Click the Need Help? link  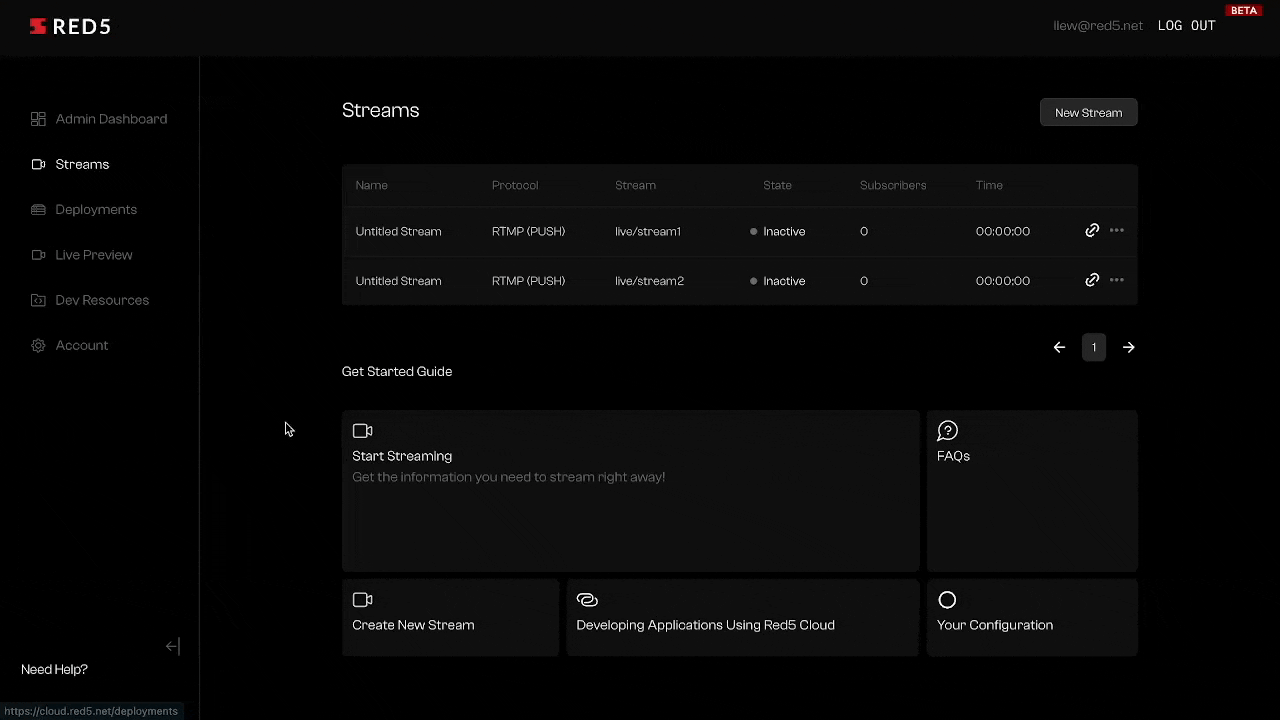54,669
